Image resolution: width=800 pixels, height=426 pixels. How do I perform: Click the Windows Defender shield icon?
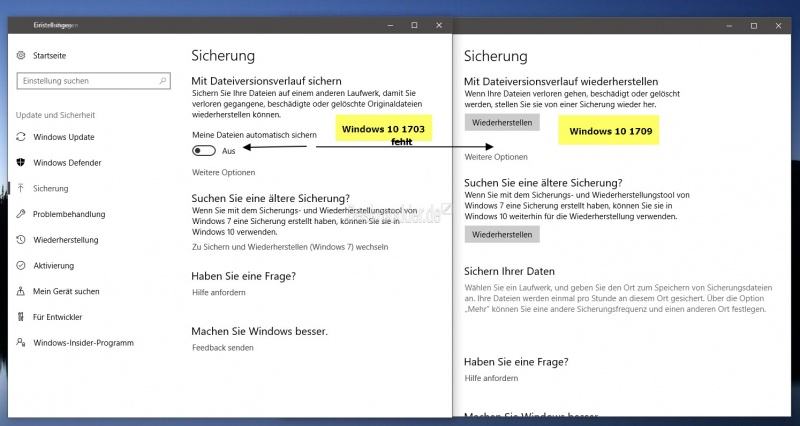click(x=21, y=162)
